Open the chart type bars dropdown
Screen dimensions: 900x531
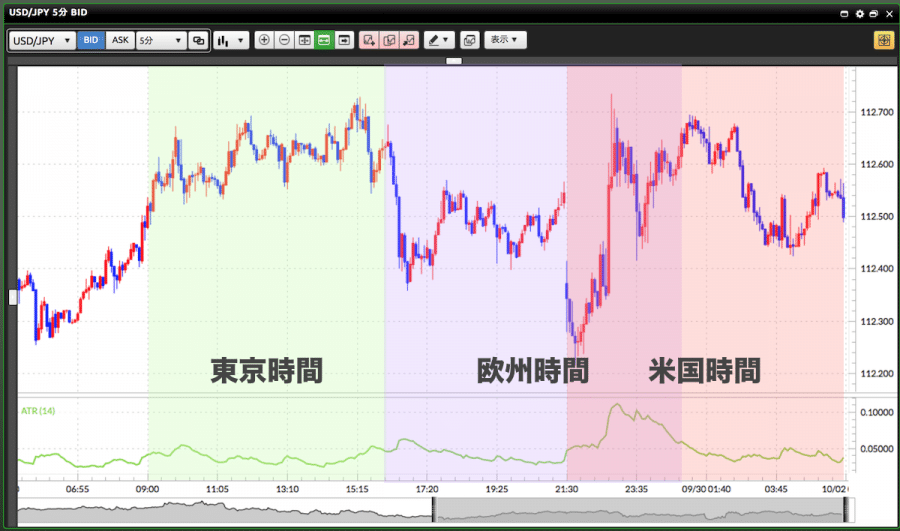[231, 40]
